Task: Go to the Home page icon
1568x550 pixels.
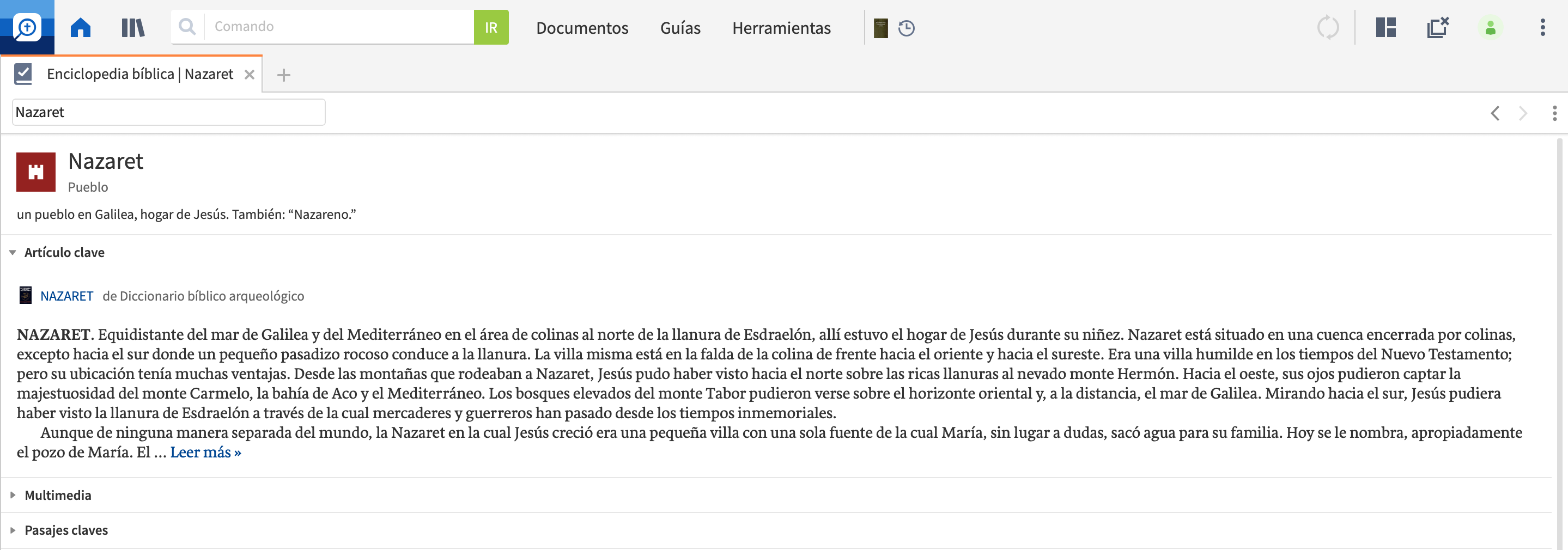Action: click(x=80, y=27)
